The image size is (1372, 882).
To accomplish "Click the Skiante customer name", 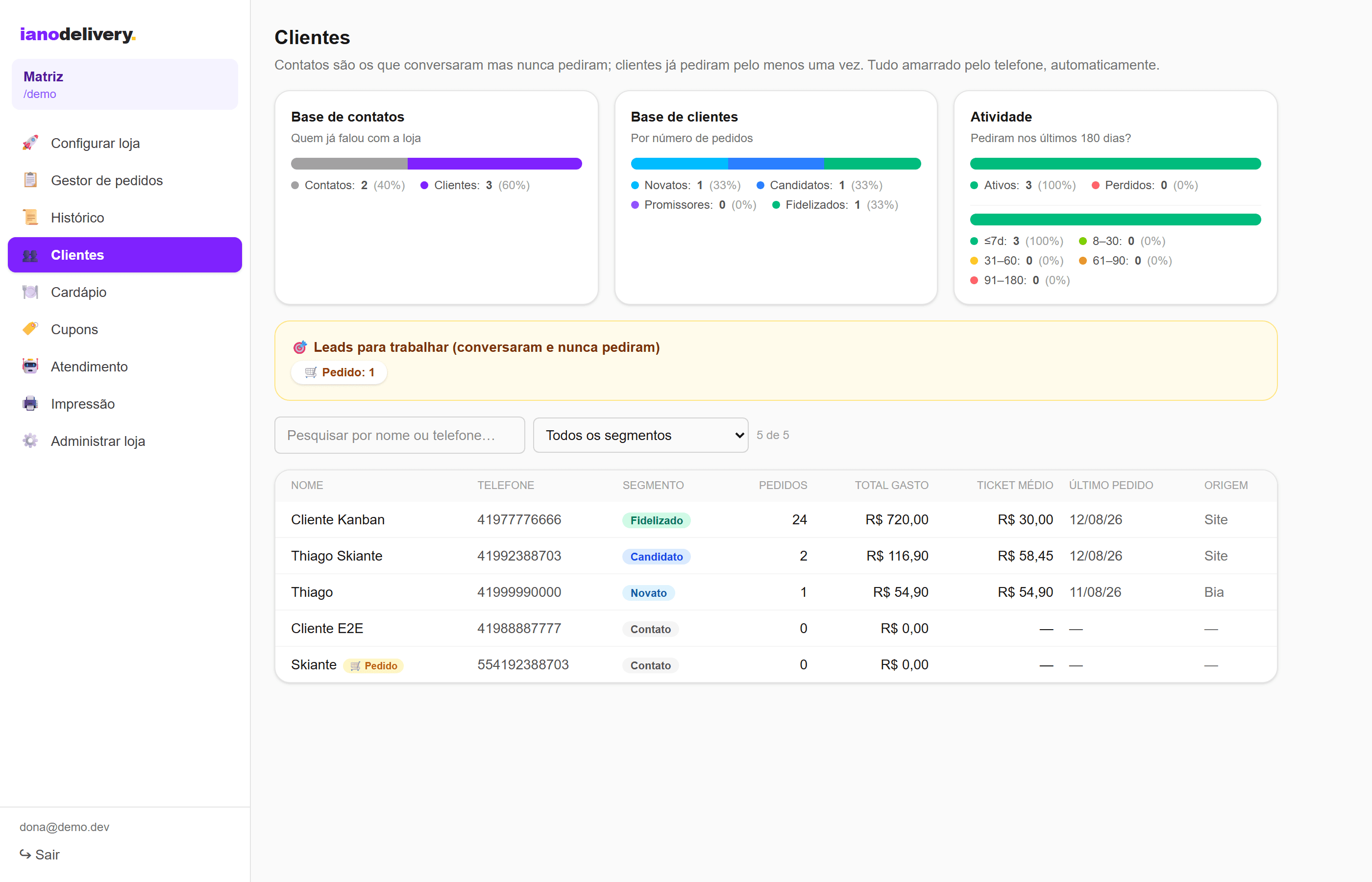I will click(x=314, y=665).
